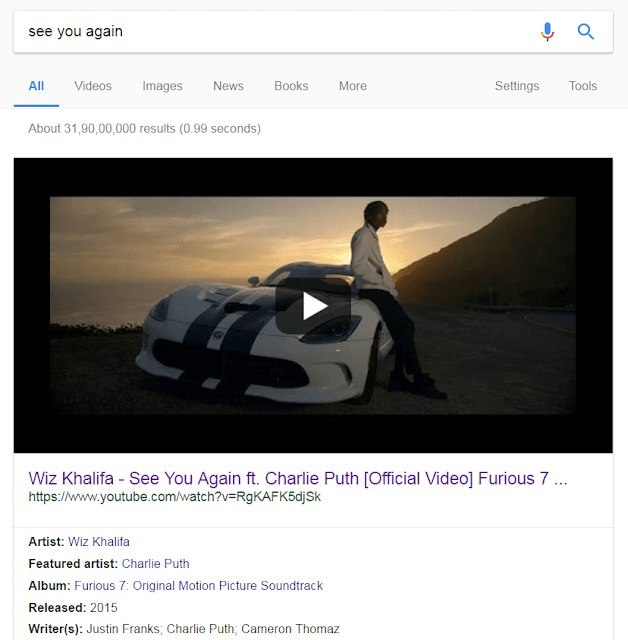Open the Wiz Khalifa See You Again video title link
The width and height of the screenshot is (628, 640).
(x=298, y=478)
